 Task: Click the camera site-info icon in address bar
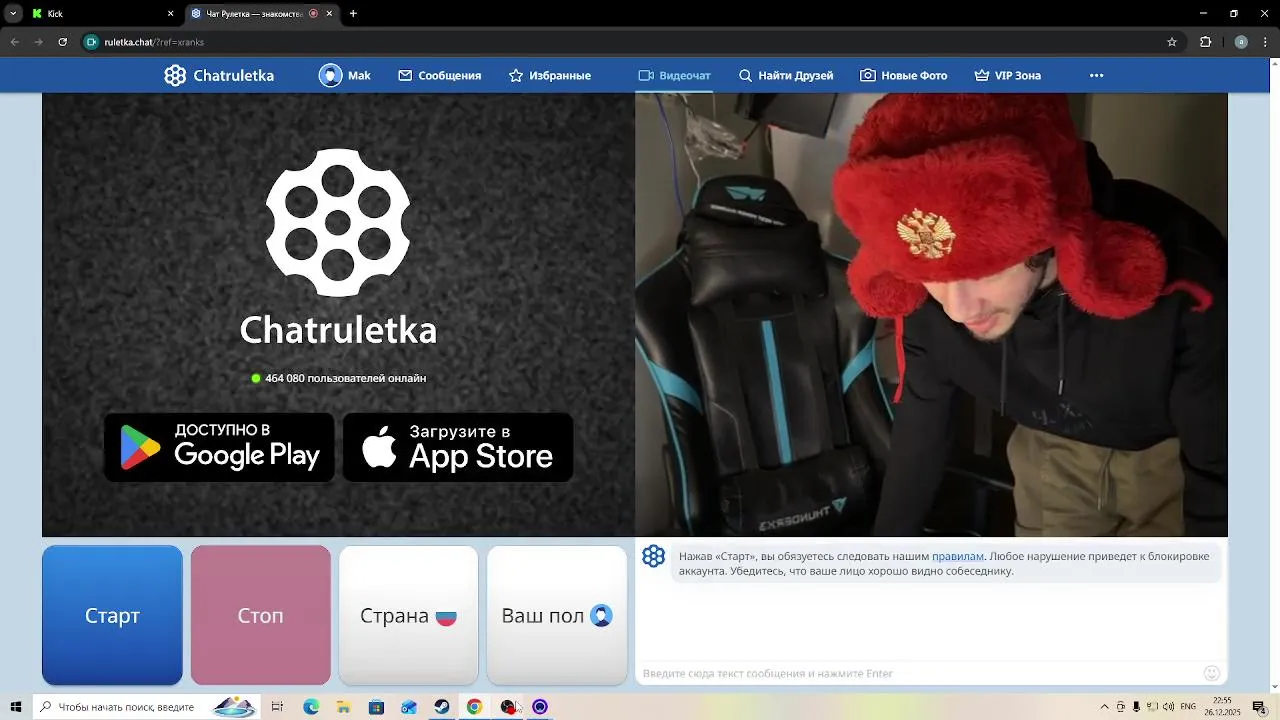92,42
